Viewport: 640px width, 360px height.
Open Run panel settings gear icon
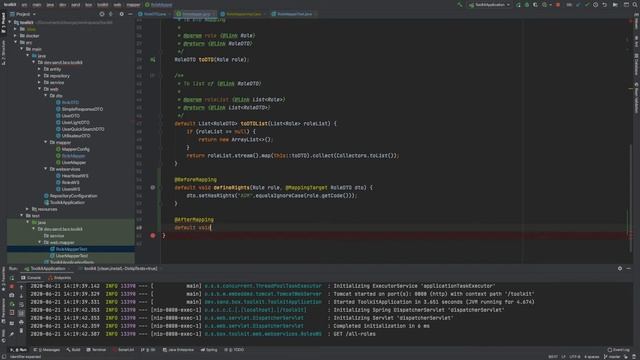pyautogui.click(x=620, y=269)
